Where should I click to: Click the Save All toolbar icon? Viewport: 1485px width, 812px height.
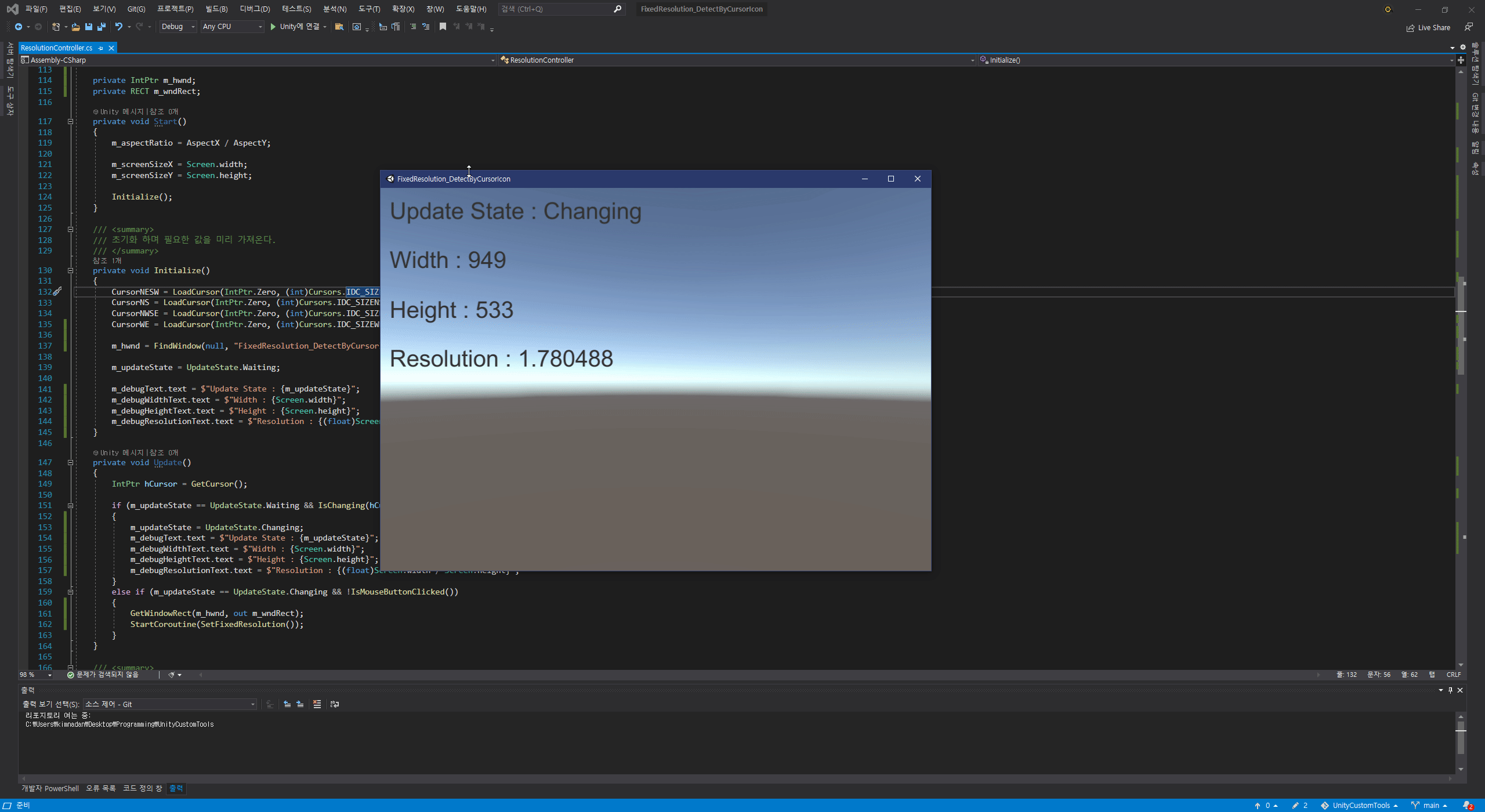coord(102,27)
